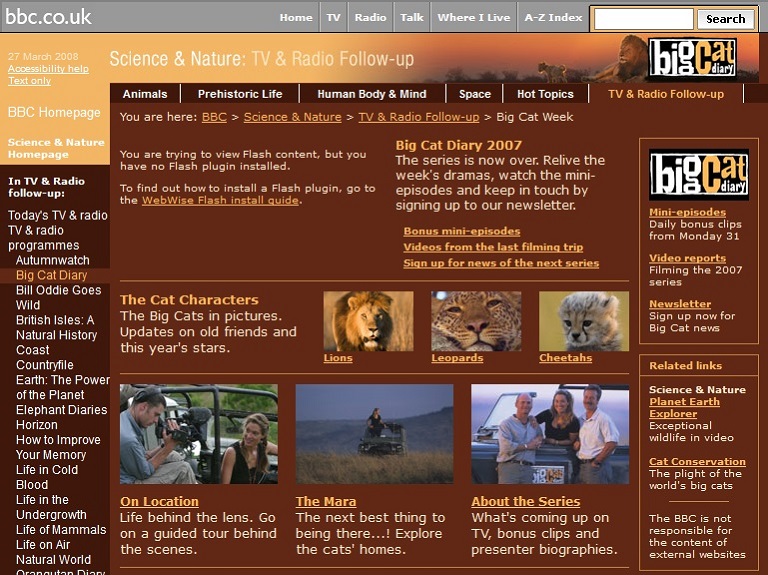This screenshot has width=768, height=575.
Task: Click the Search button
Action: click(x=725, y=19)
